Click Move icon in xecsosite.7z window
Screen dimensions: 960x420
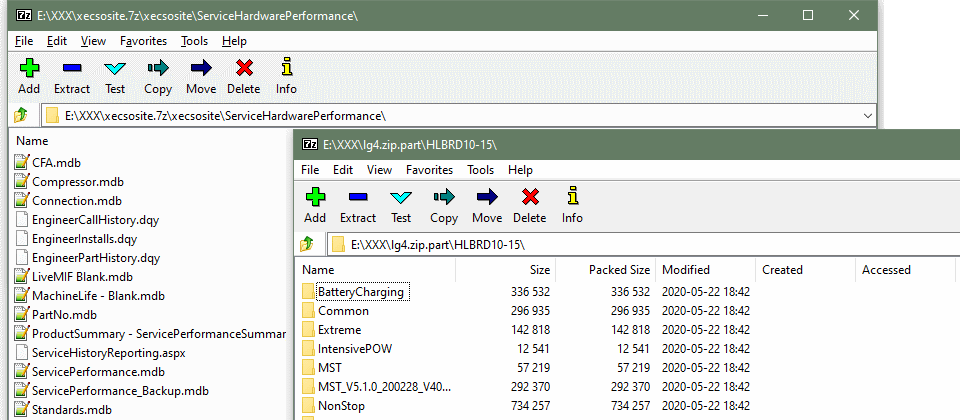click(201, 67)
